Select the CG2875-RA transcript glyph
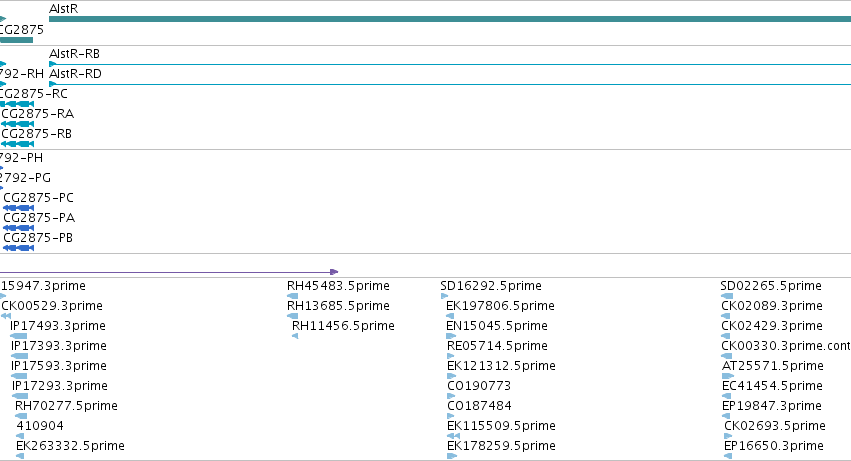The width and height of the screenshot is (851, 461). point(17,124)
